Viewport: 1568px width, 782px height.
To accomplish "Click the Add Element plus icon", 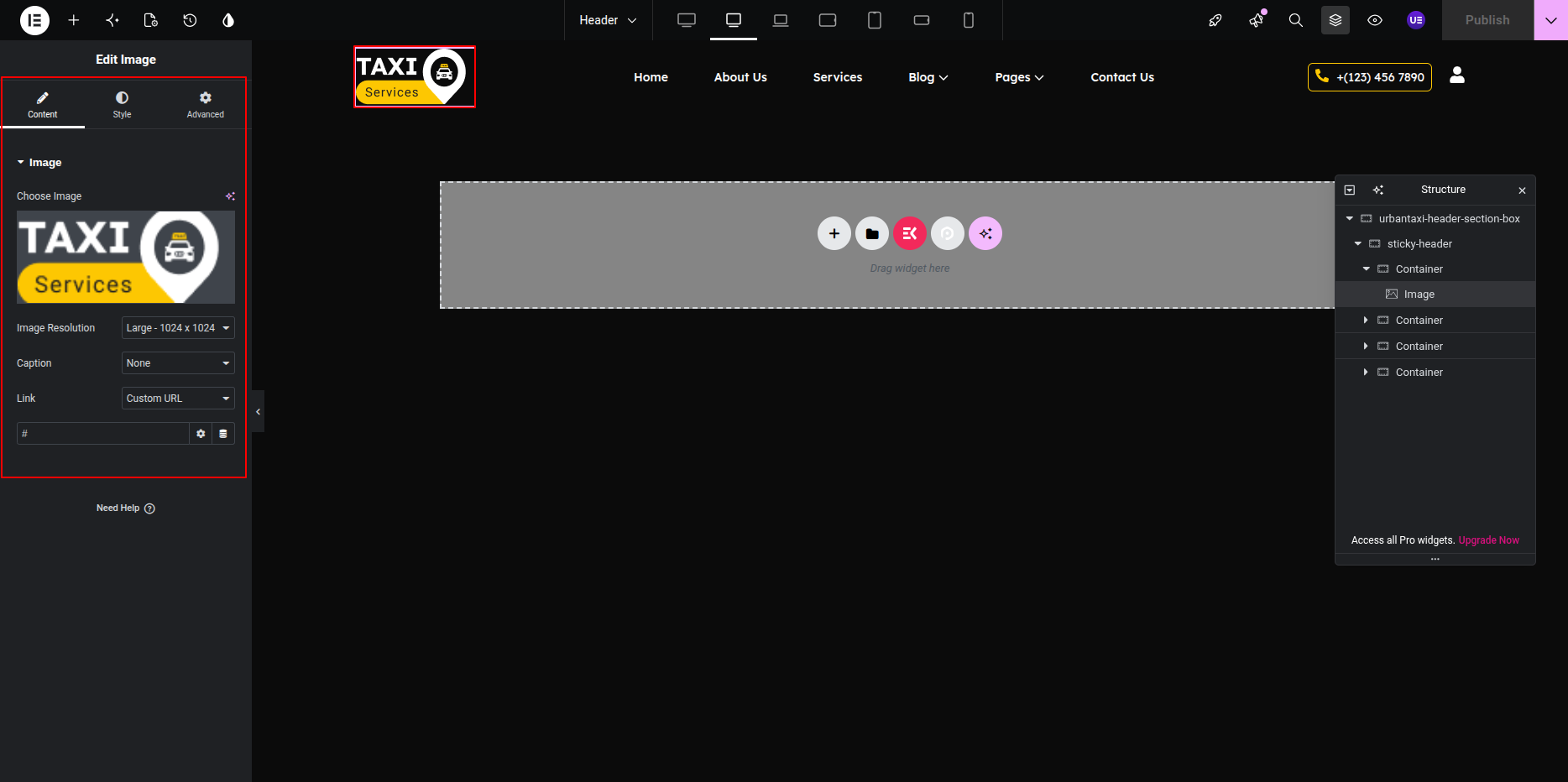I will tap(74, 20).
